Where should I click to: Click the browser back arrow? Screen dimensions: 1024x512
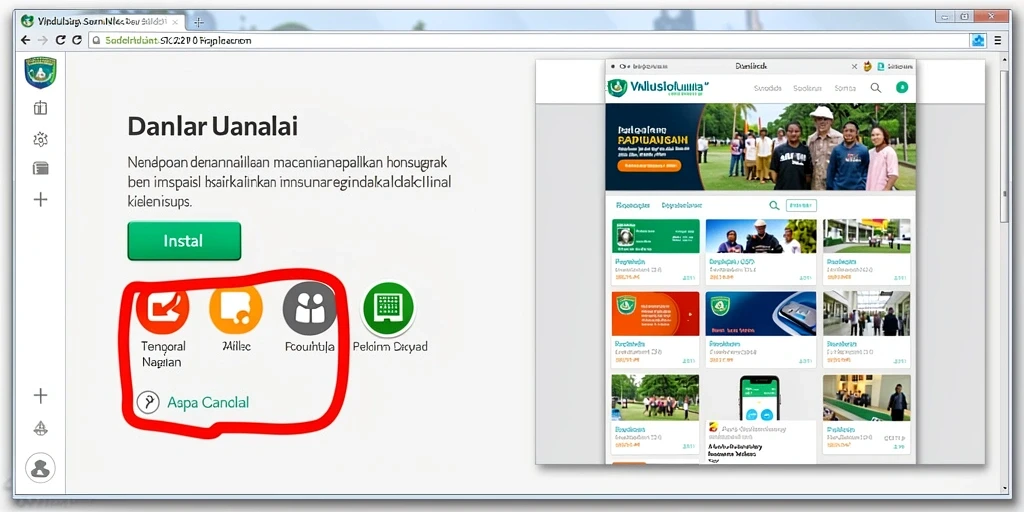pos(25,40)
